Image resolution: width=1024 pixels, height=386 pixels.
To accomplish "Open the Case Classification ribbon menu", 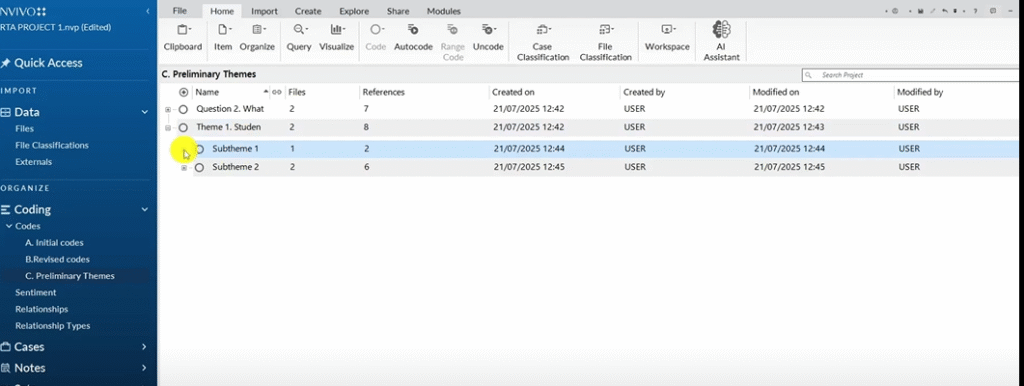I will (543, 42).
